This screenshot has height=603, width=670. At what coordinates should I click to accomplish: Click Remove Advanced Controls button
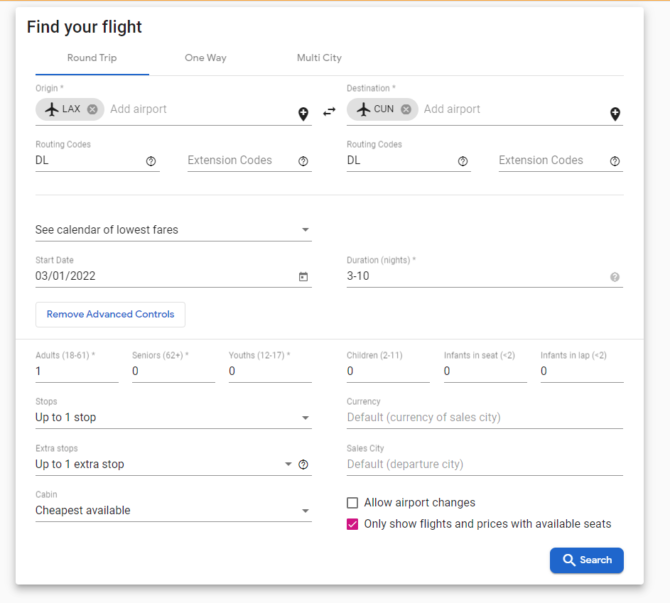pyautogui.click(x=110, y=315)
